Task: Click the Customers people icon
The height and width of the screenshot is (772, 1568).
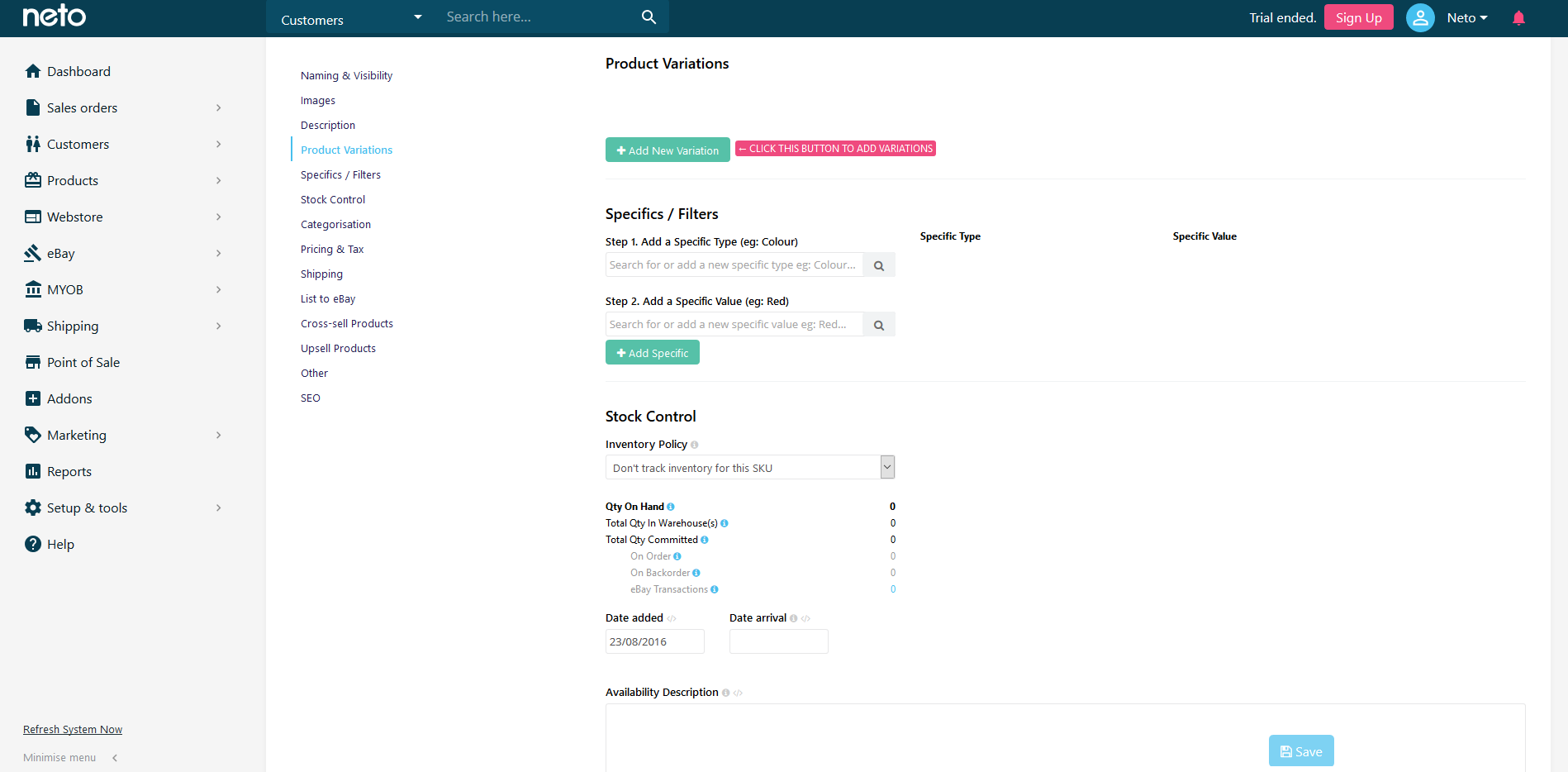Action: [x=33, y=144]
